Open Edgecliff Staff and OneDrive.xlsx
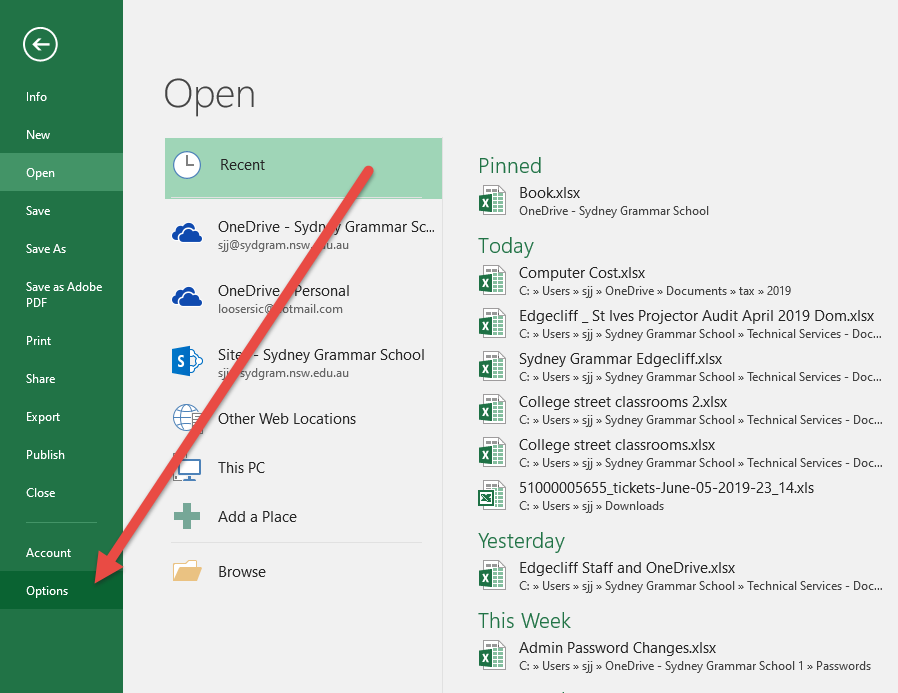 coord(682,576)
